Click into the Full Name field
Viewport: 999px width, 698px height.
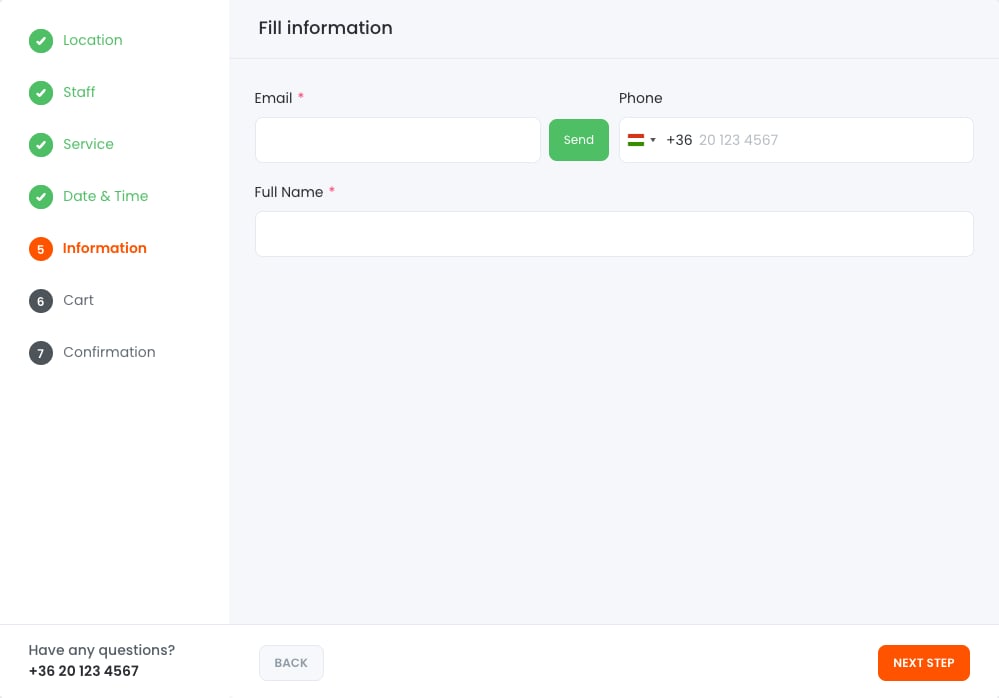[x=613, y=234]
